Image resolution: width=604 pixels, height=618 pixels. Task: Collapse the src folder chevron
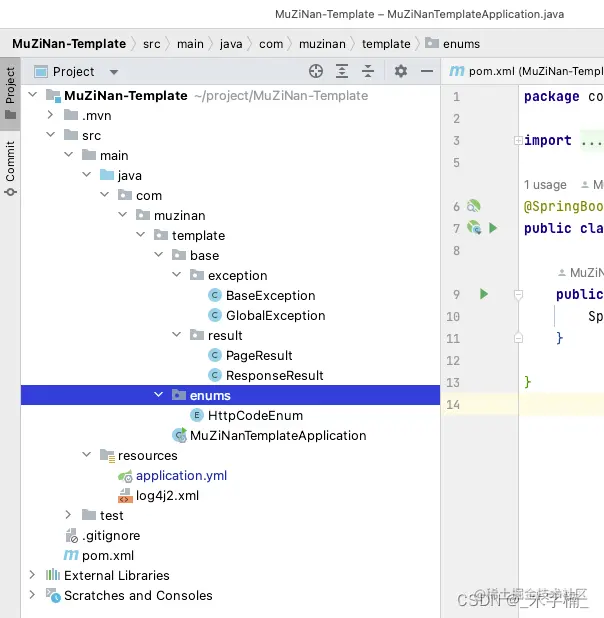pos(50,135)
